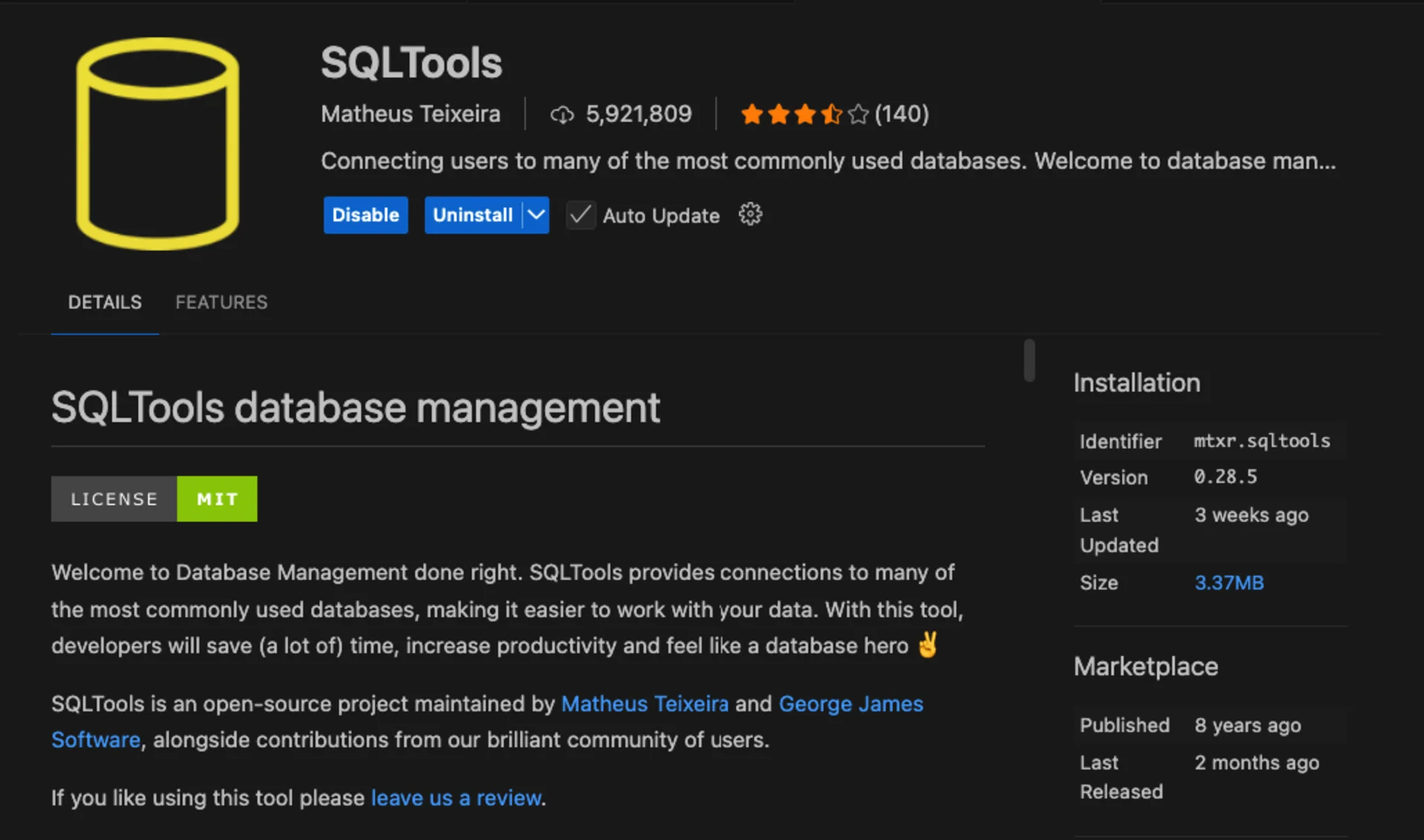Screen dimensions: 1424x840
Task: Click the SQLTools database cylinder logo
Action: tap(158, 143)
